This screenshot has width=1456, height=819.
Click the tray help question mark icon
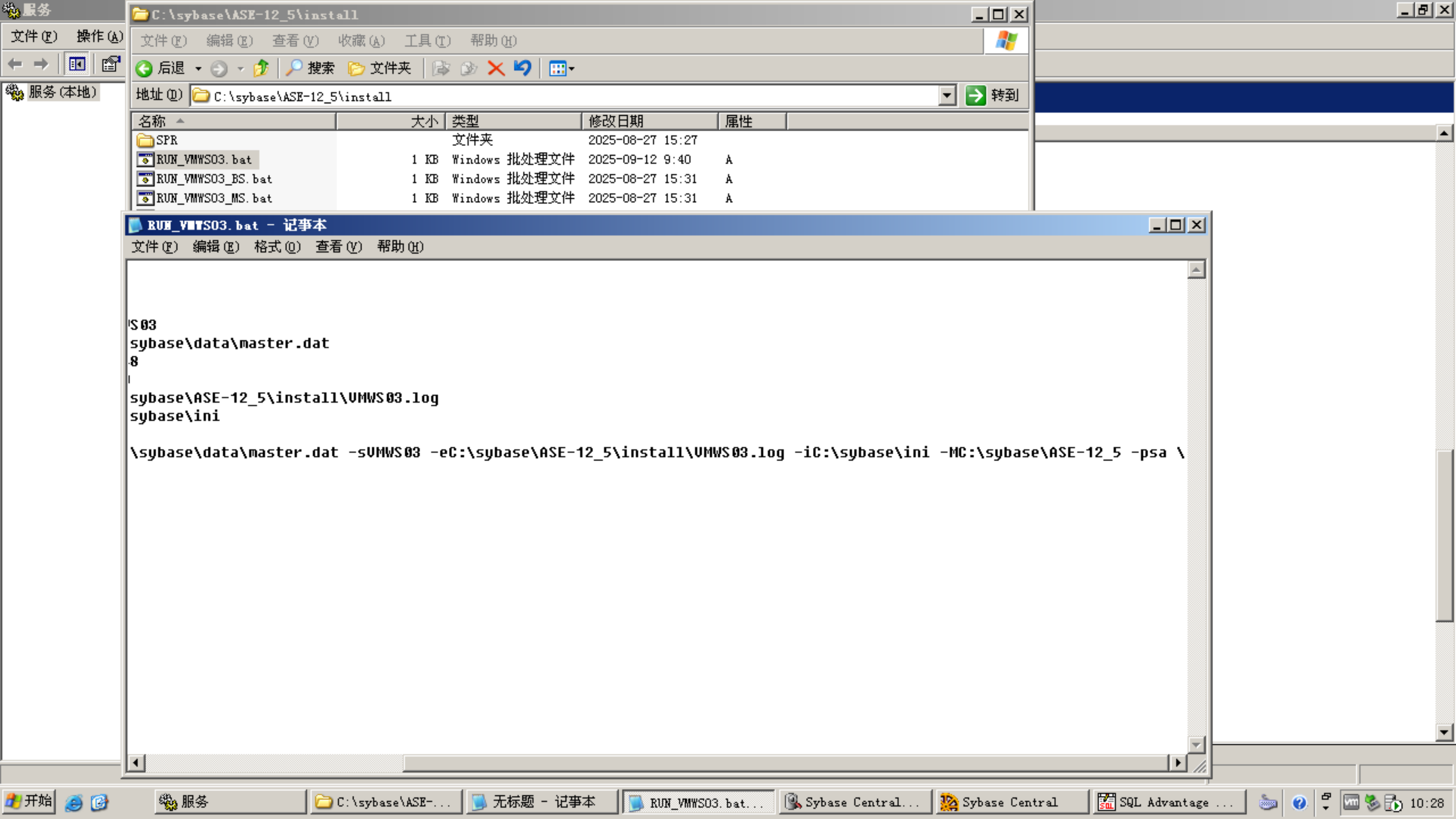[x=1299, y=803]
